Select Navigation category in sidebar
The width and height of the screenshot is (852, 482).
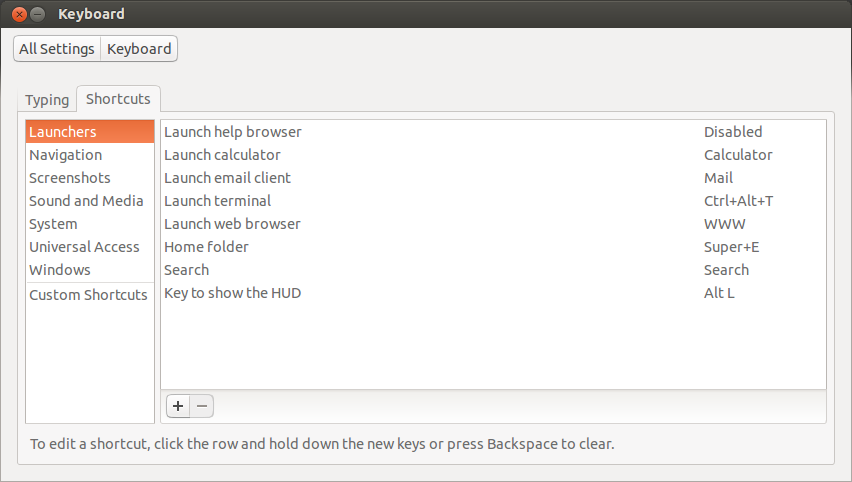[x=66, y=155]
